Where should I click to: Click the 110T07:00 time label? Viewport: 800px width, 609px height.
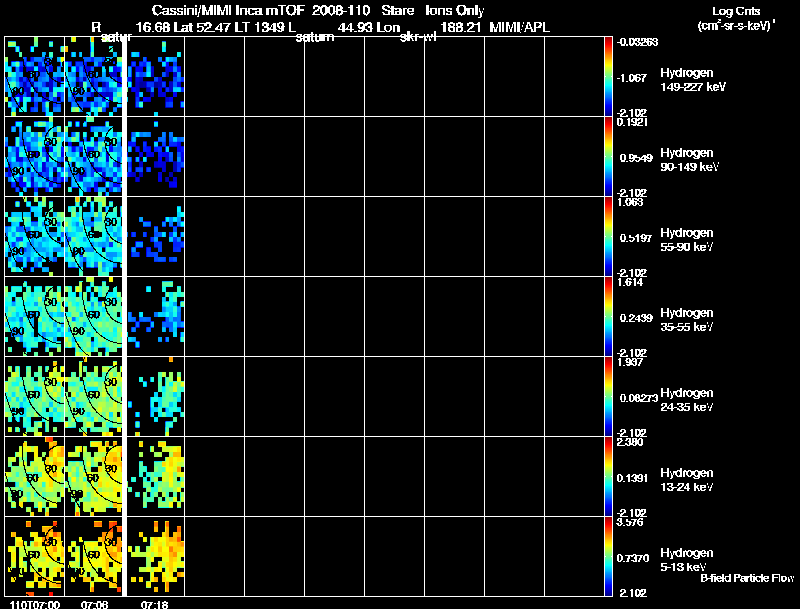coord(35,605)
